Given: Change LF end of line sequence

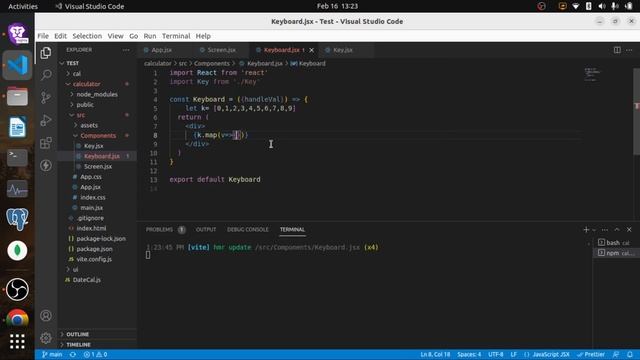Looking at the screenshot, I should (x=513, y=354).
